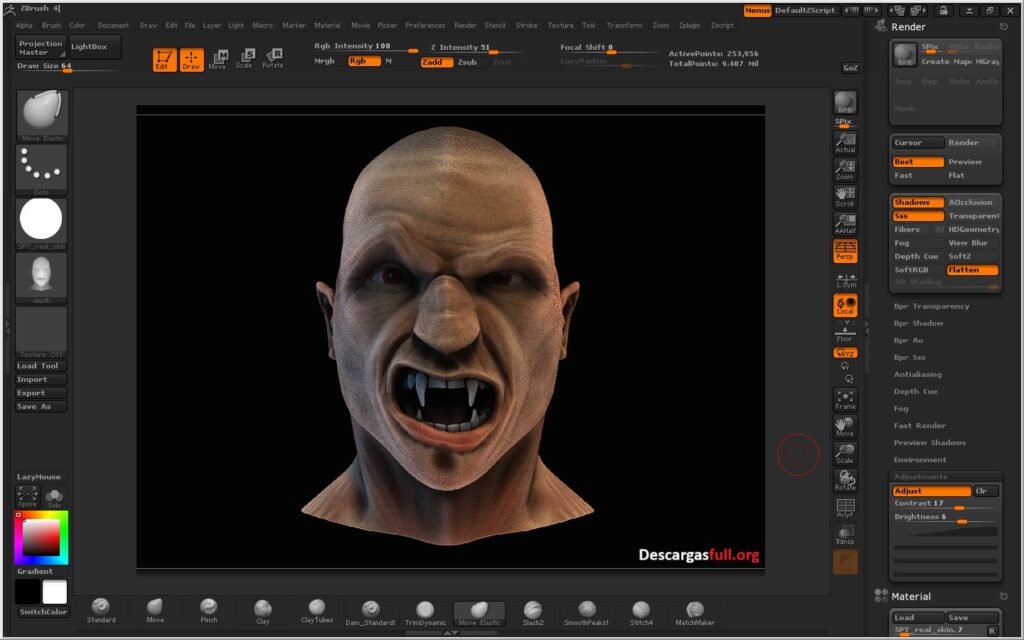This screenshot has width=1024, height=640.
Task: Open the DefaultZScript dropdown at the top
Action: click(803, 10)
